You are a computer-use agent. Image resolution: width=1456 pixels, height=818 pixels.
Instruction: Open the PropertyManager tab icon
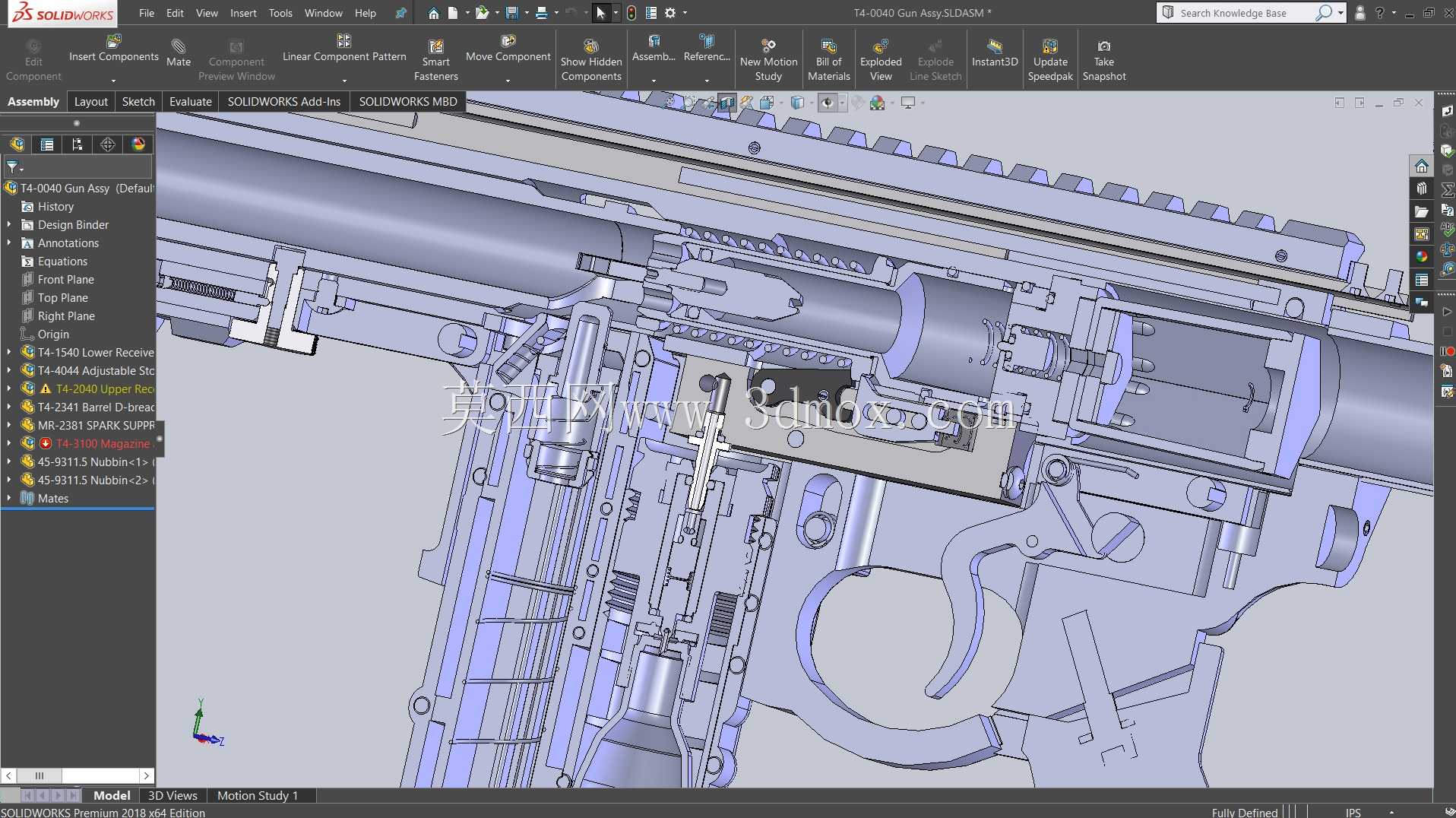(x=47, y=144)
